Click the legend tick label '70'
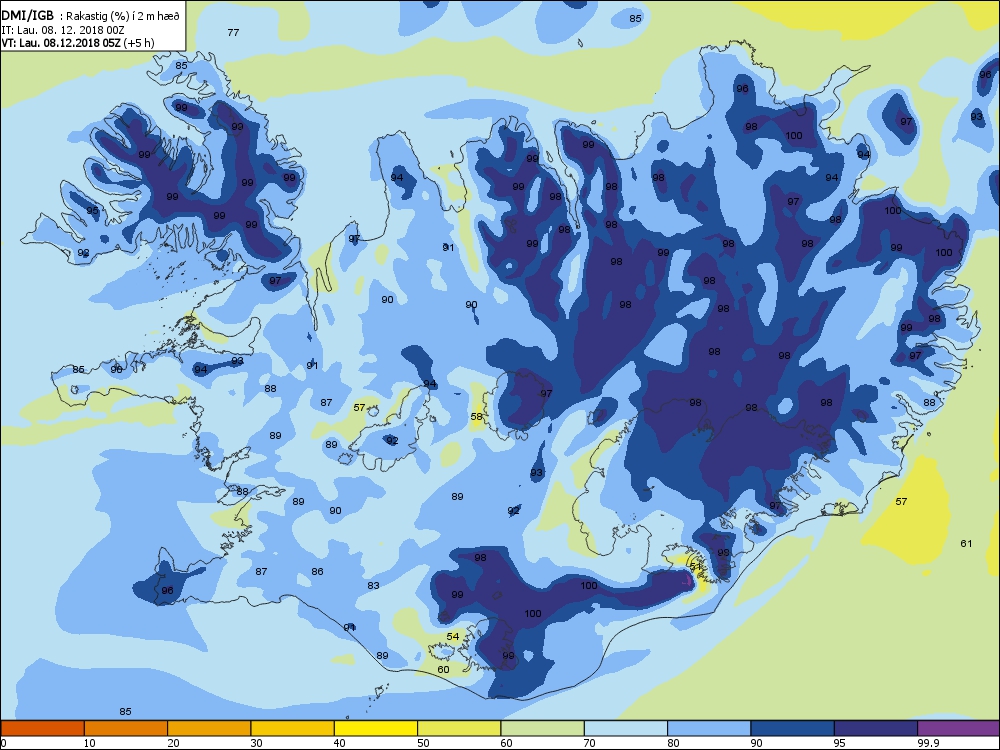Image resolution: width=1000 pixels, height=750 pixels. coord(589,743)
